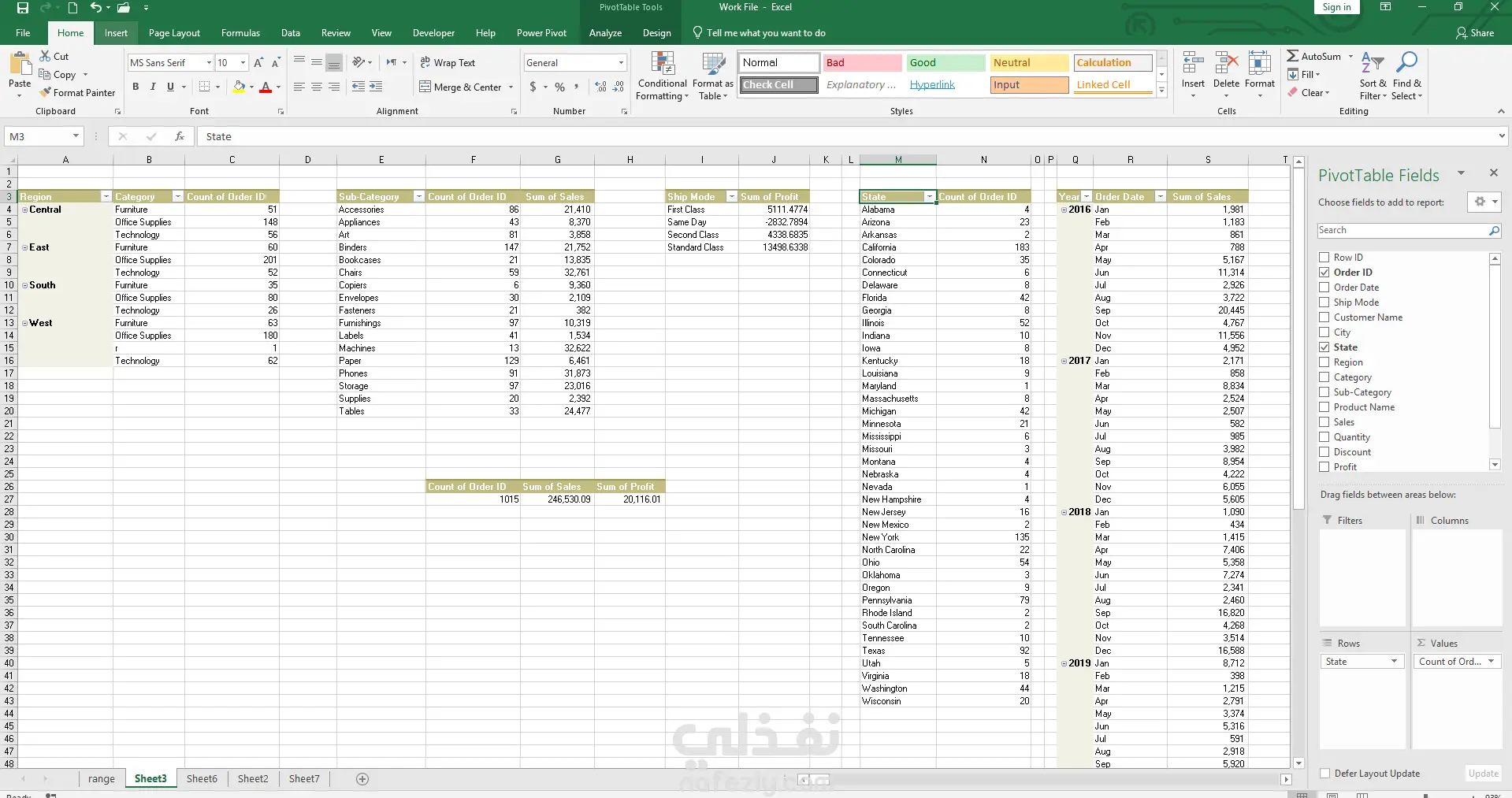Decrease font size with smaller A icon
This screenshot has width=1512, height=798.
tap(276, 62)
